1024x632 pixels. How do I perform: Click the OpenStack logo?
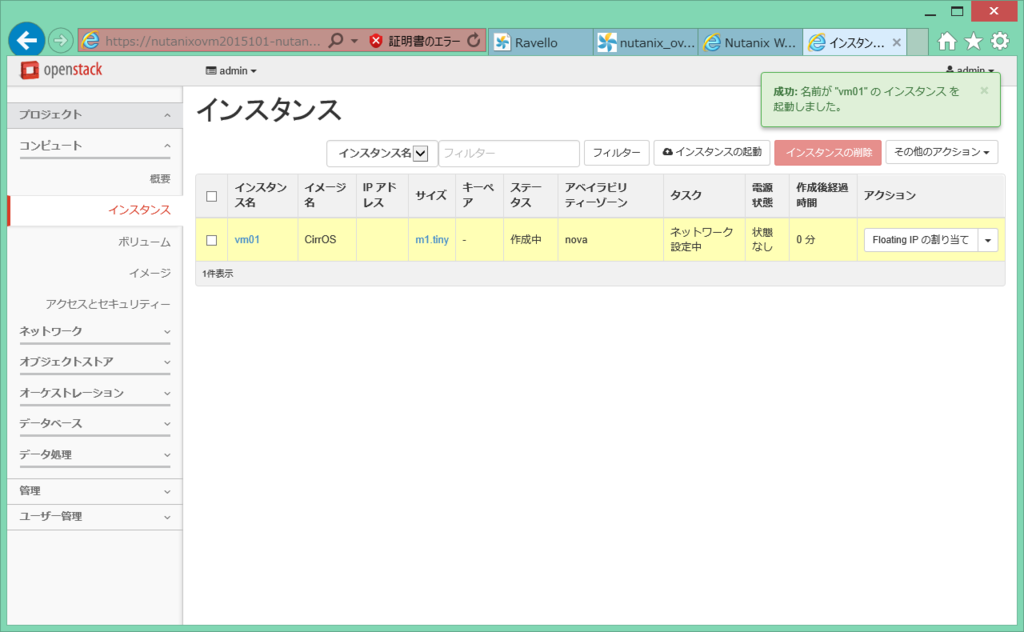(x=61, y=70)
